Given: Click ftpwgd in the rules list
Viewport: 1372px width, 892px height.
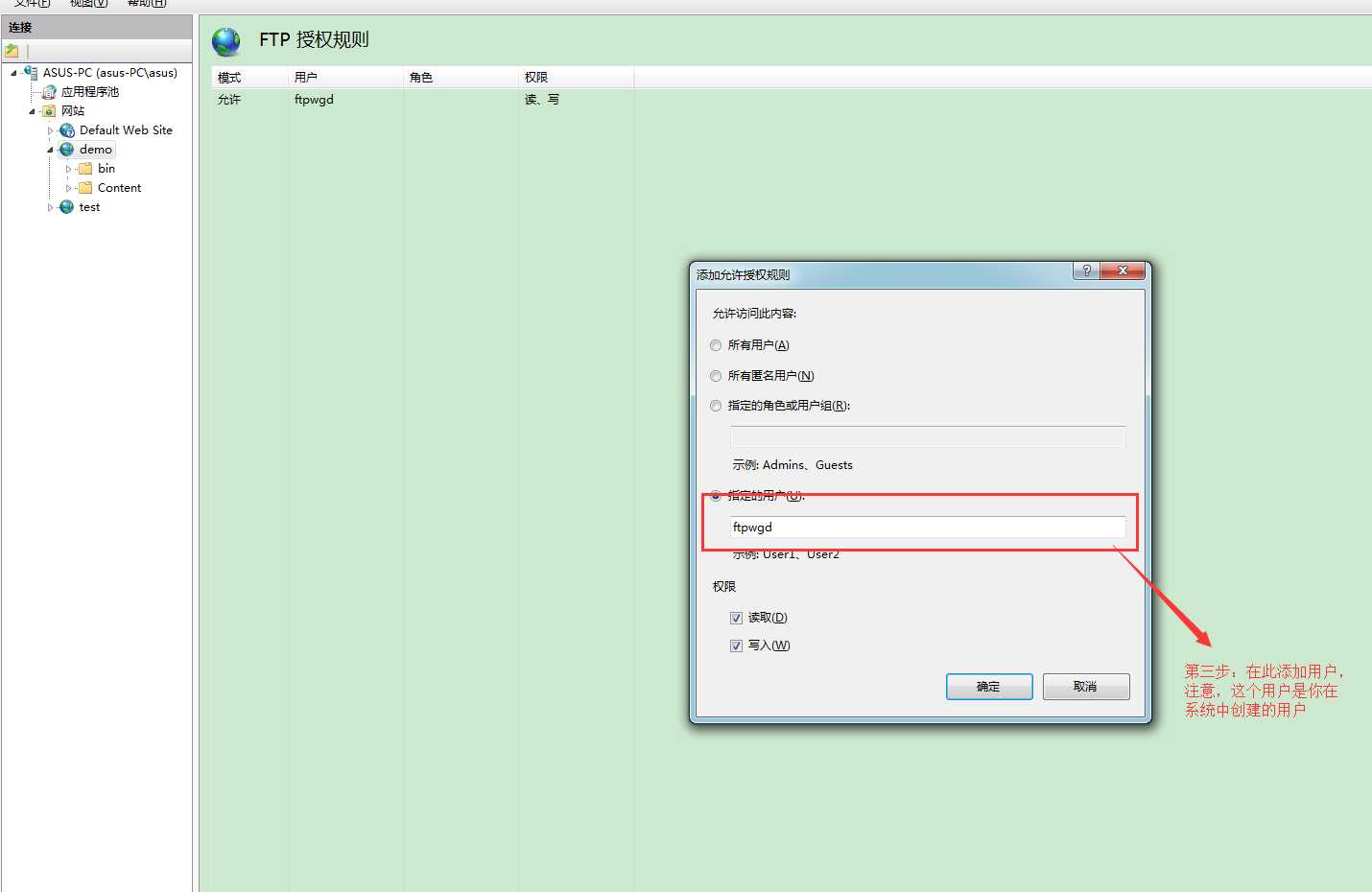Looking at the screenshot, I should click(x=314, y=100).
